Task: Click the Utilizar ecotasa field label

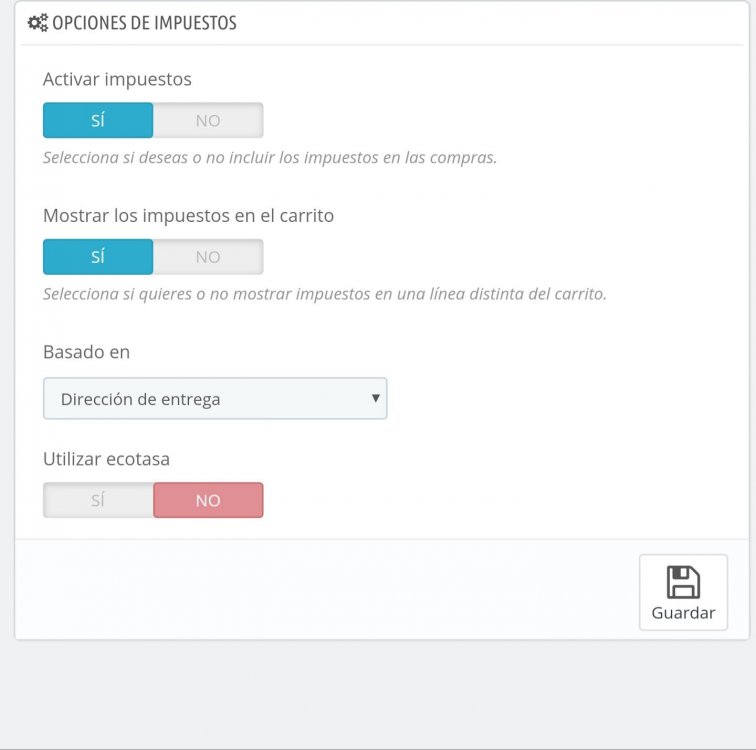Action: [x=106, y=460]
